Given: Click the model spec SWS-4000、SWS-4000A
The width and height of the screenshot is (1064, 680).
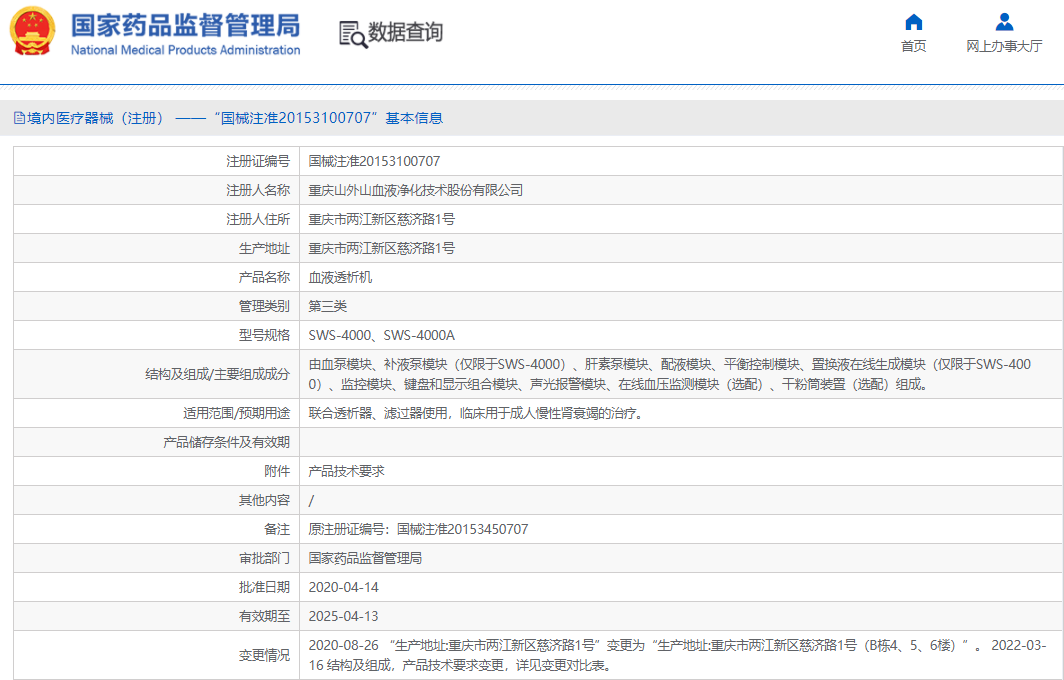Looking at the screenshot, I should click(381, 335).
